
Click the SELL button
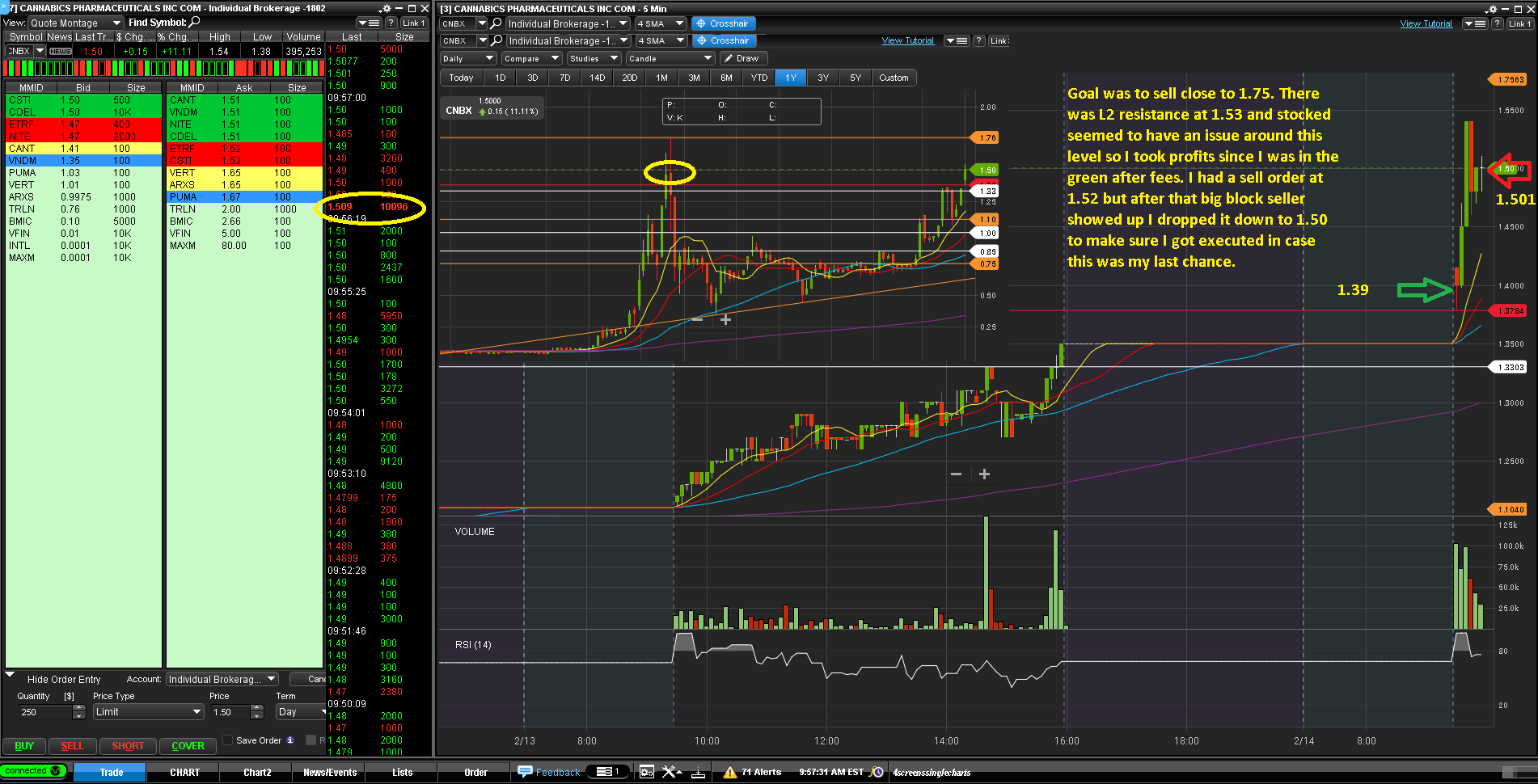tap(72, 745)
